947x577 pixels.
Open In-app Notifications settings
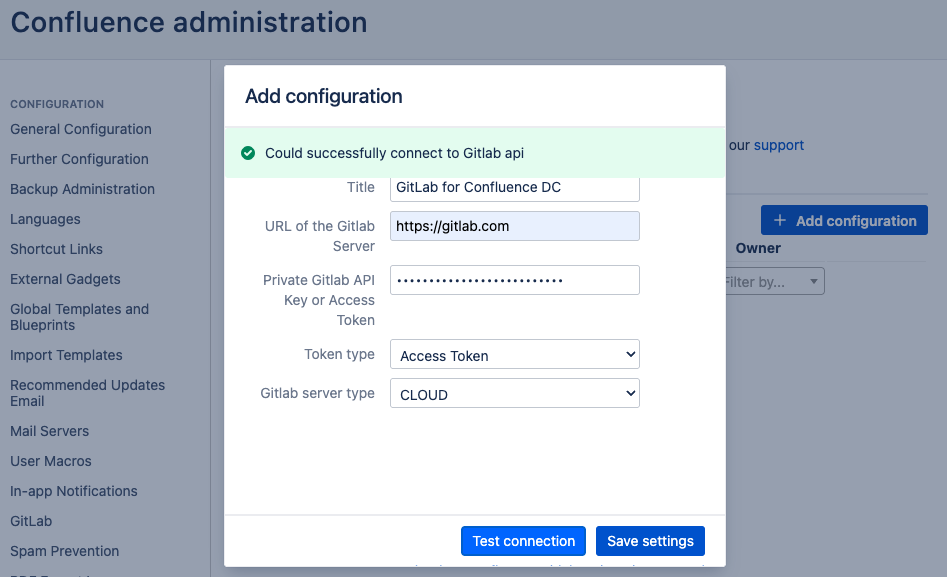point(74,491)
